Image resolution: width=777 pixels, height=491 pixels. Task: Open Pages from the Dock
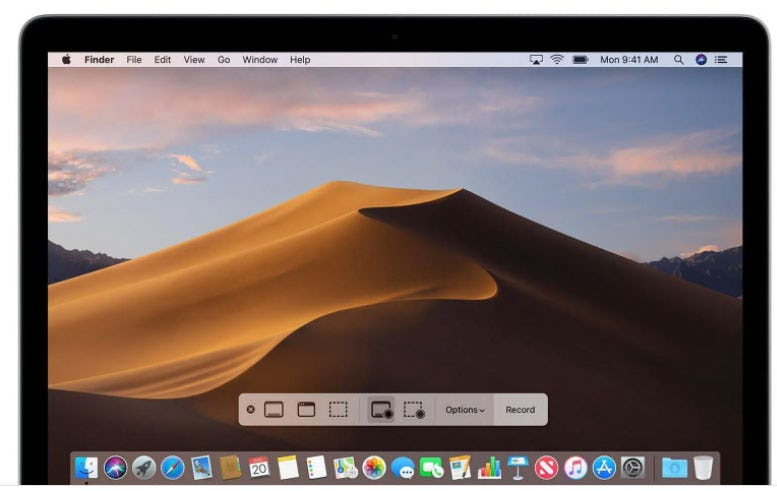point(460,467)
